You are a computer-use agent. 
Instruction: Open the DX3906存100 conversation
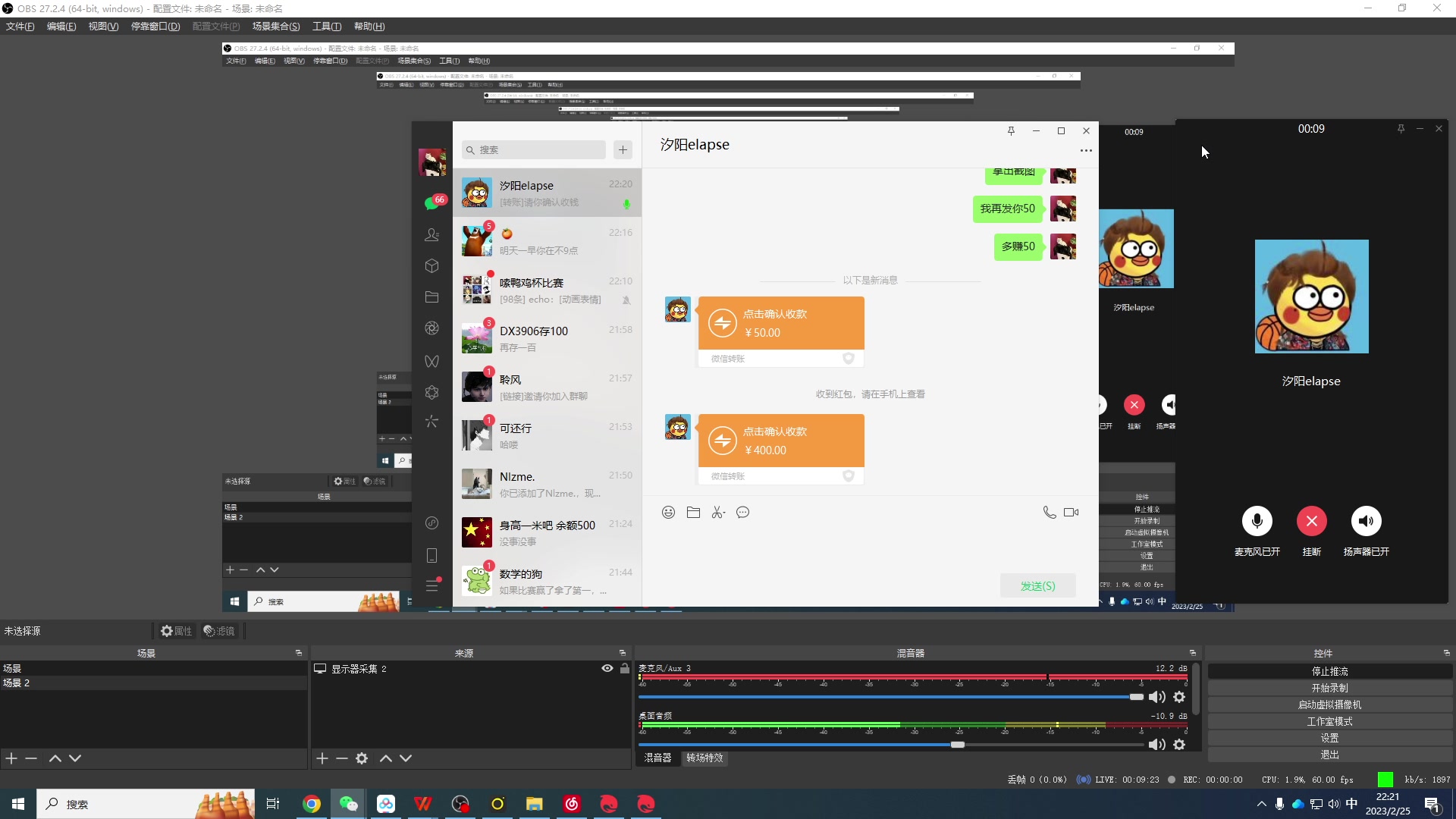547,338
